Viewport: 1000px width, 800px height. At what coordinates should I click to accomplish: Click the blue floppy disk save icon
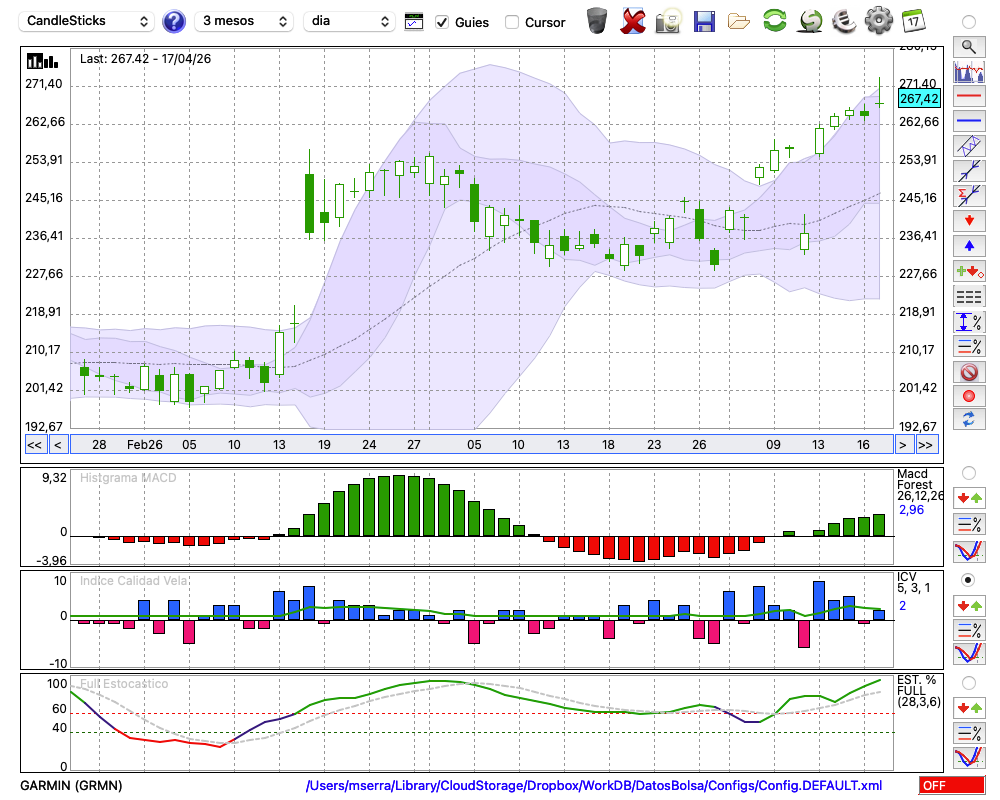tap(704, 22)
